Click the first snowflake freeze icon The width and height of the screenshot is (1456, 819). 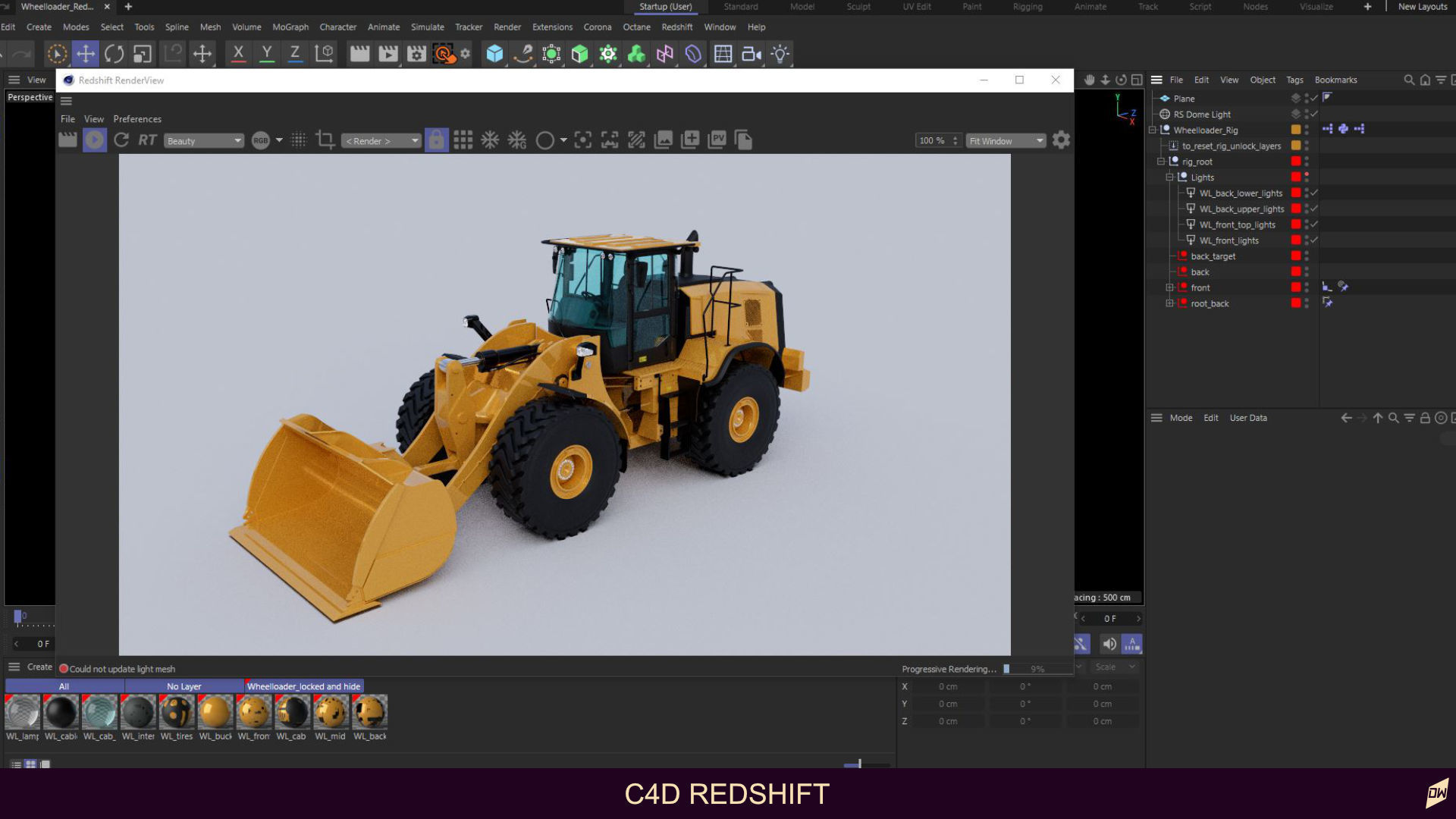[x=490, y=140]
